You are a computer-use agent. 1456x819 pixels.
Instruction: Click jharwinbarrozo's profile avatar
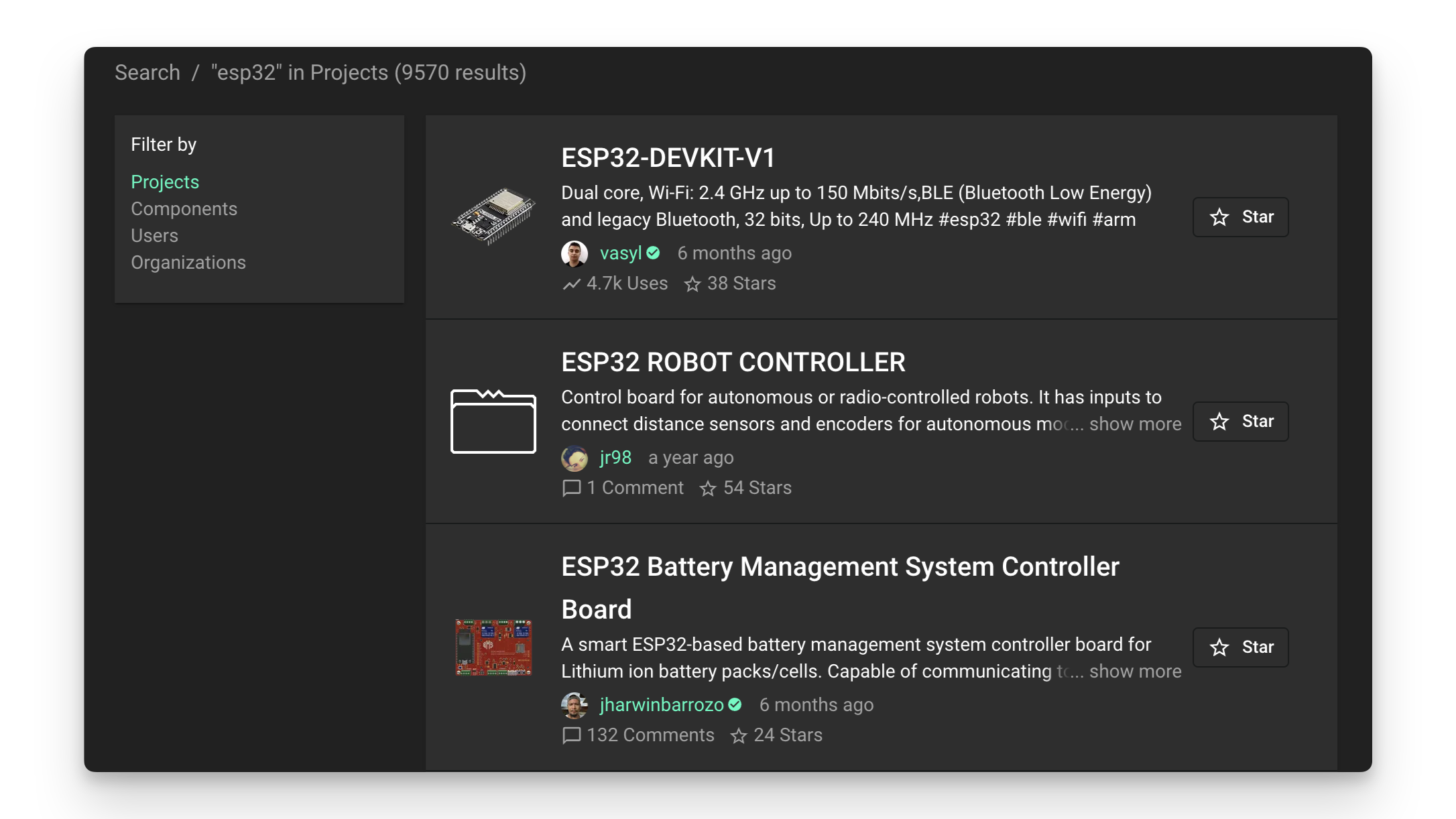574,705
